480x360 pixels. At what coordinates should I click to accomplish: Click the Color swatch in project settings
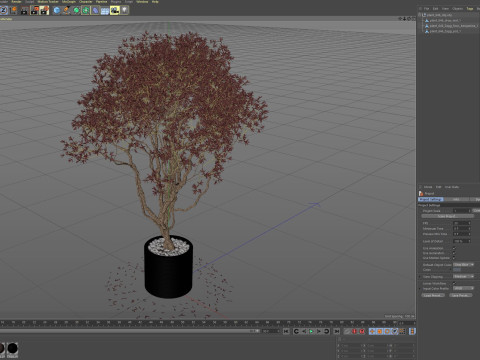pyautogui.click(x=457, y=269)
